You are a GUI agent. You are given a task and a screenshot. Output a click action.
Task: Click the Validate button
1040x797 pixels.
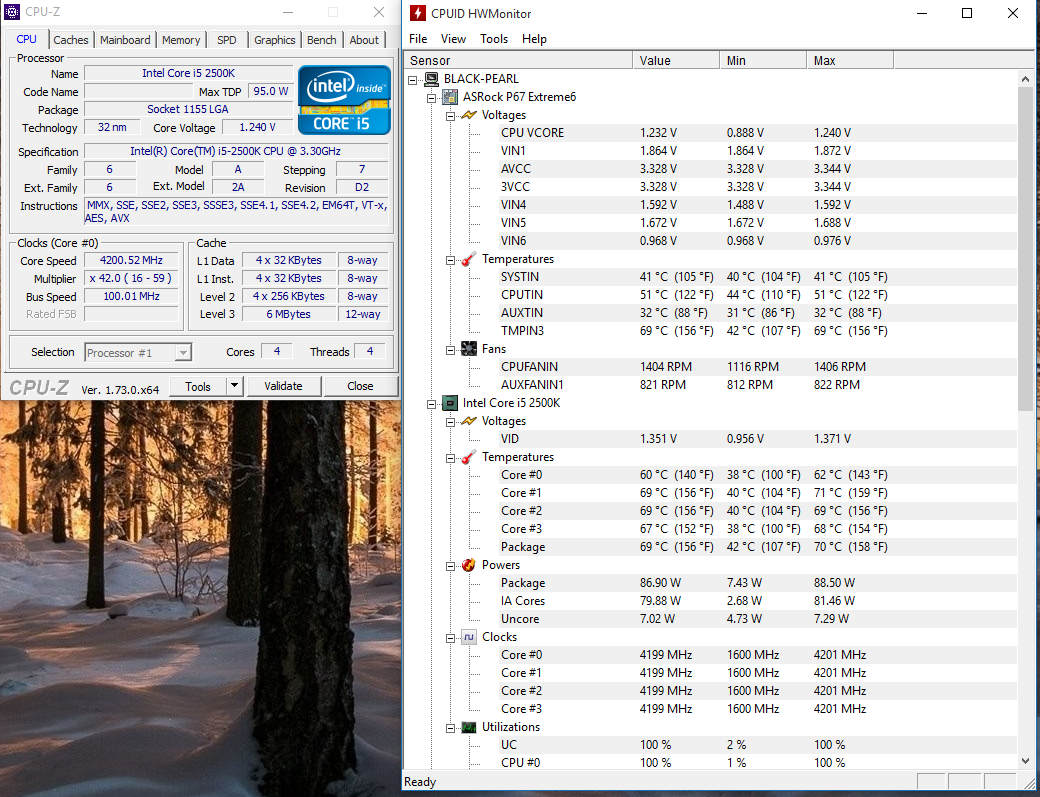283,386
